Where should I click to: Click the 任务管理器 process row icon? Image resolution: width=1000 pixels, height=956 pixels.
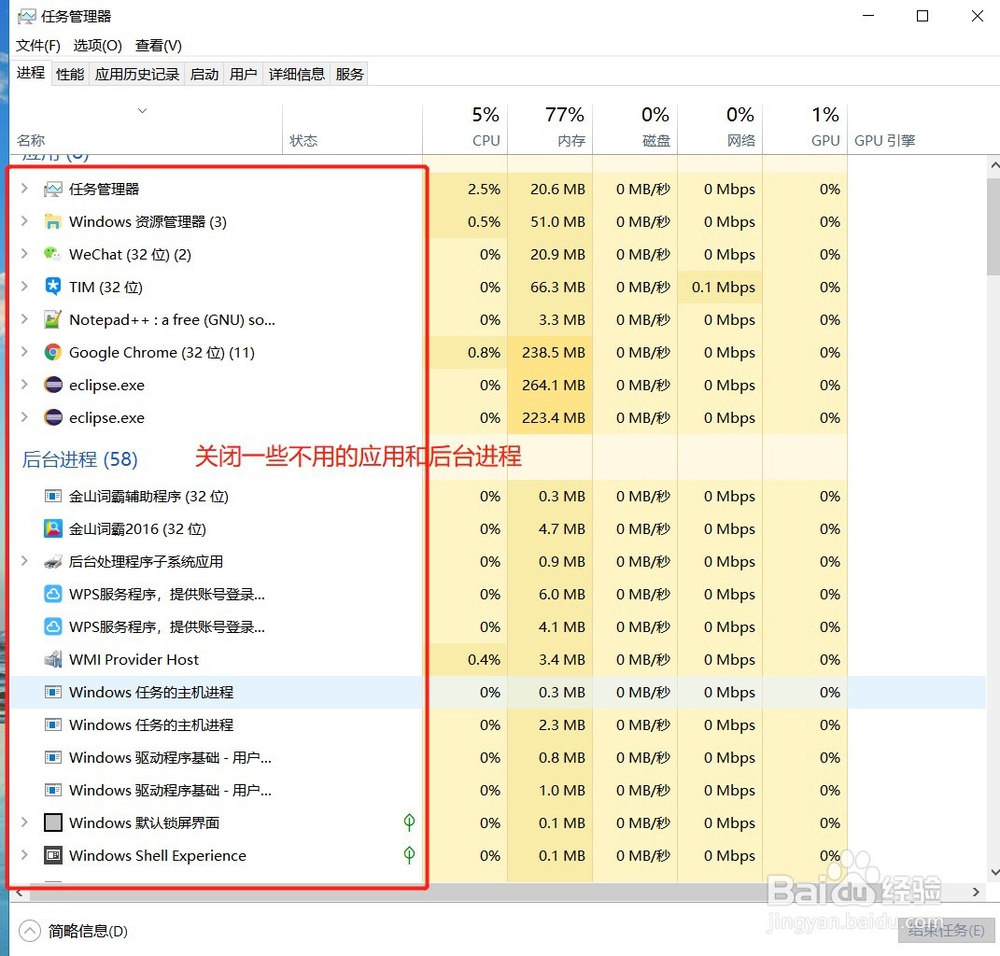coord(53,189)
